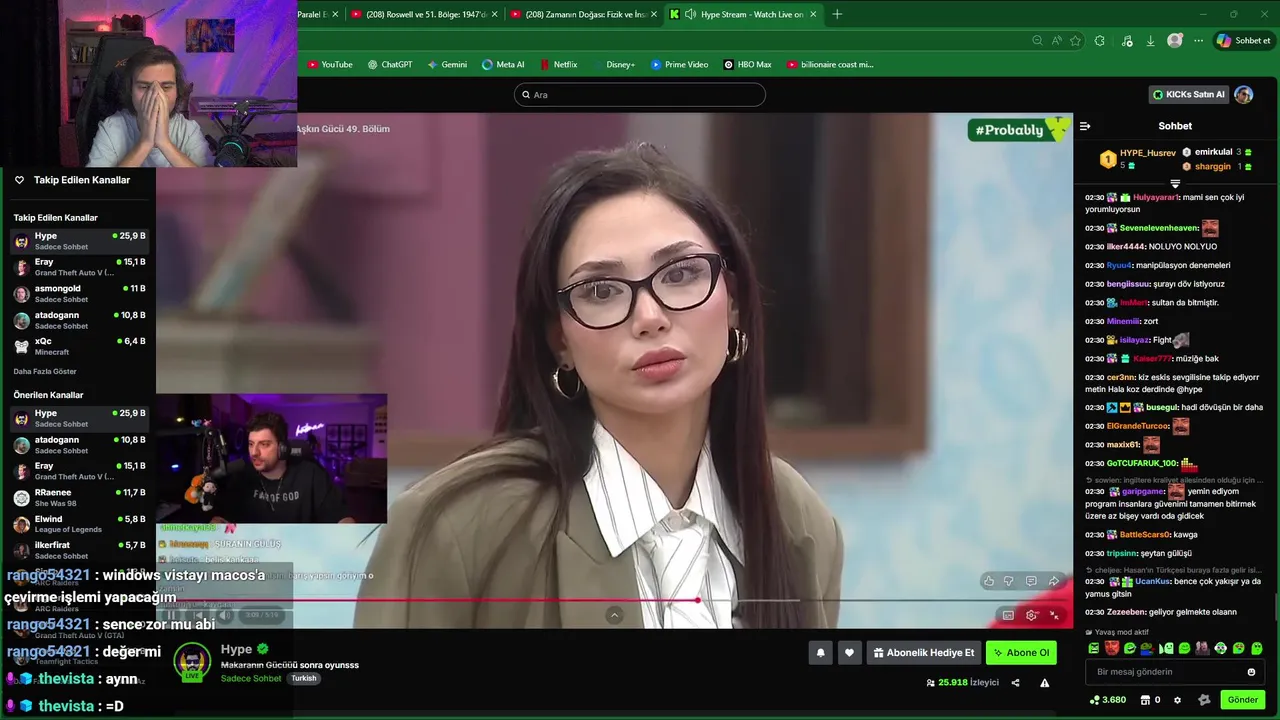Image resolution: width=1280 pixels, height=720 pixels.
Task: Open the Meta AI bookmark
Action: pos(503,64)
